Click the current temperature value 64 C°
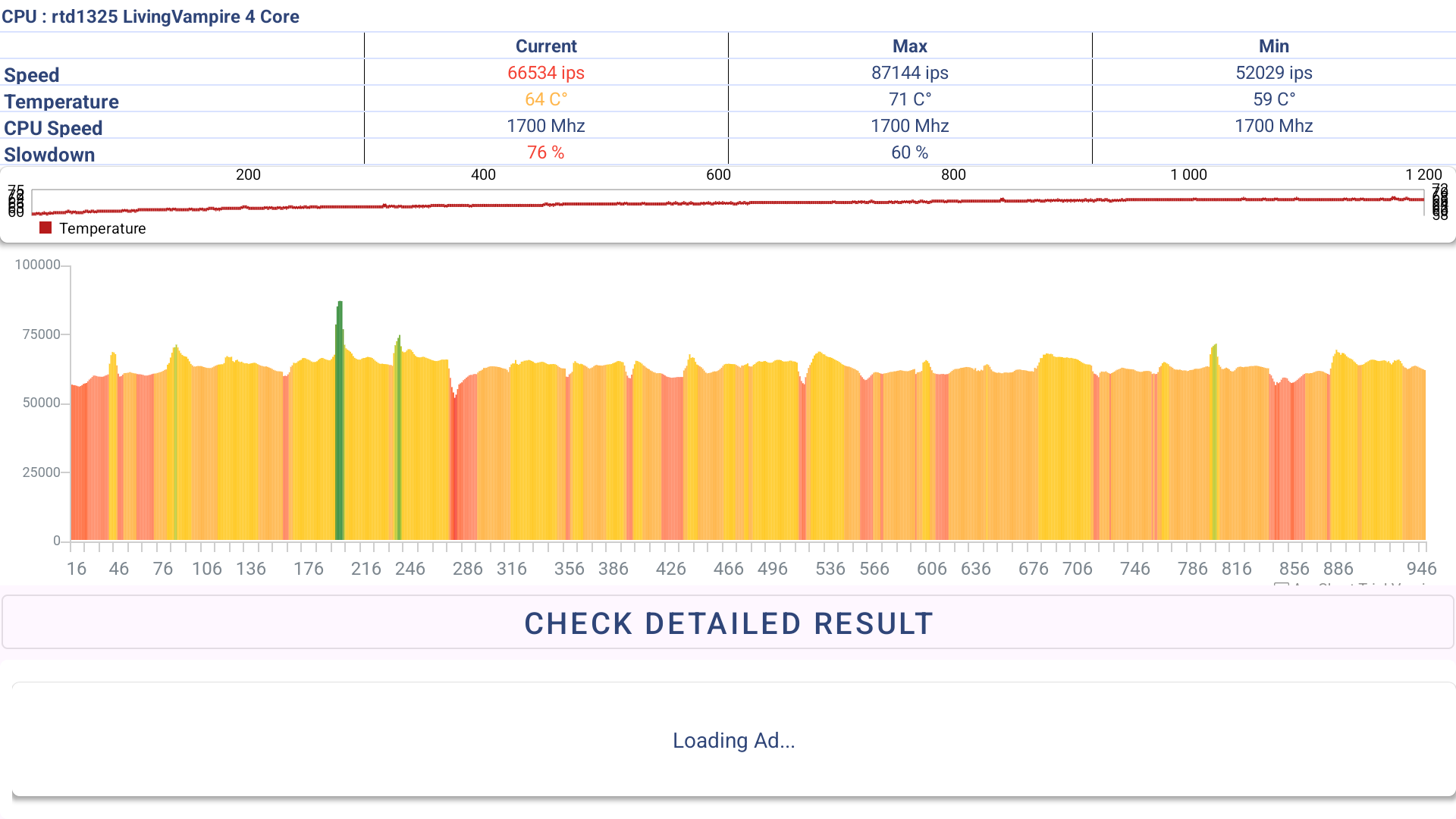Screen dimensions: 1456x819 (546, 99)
